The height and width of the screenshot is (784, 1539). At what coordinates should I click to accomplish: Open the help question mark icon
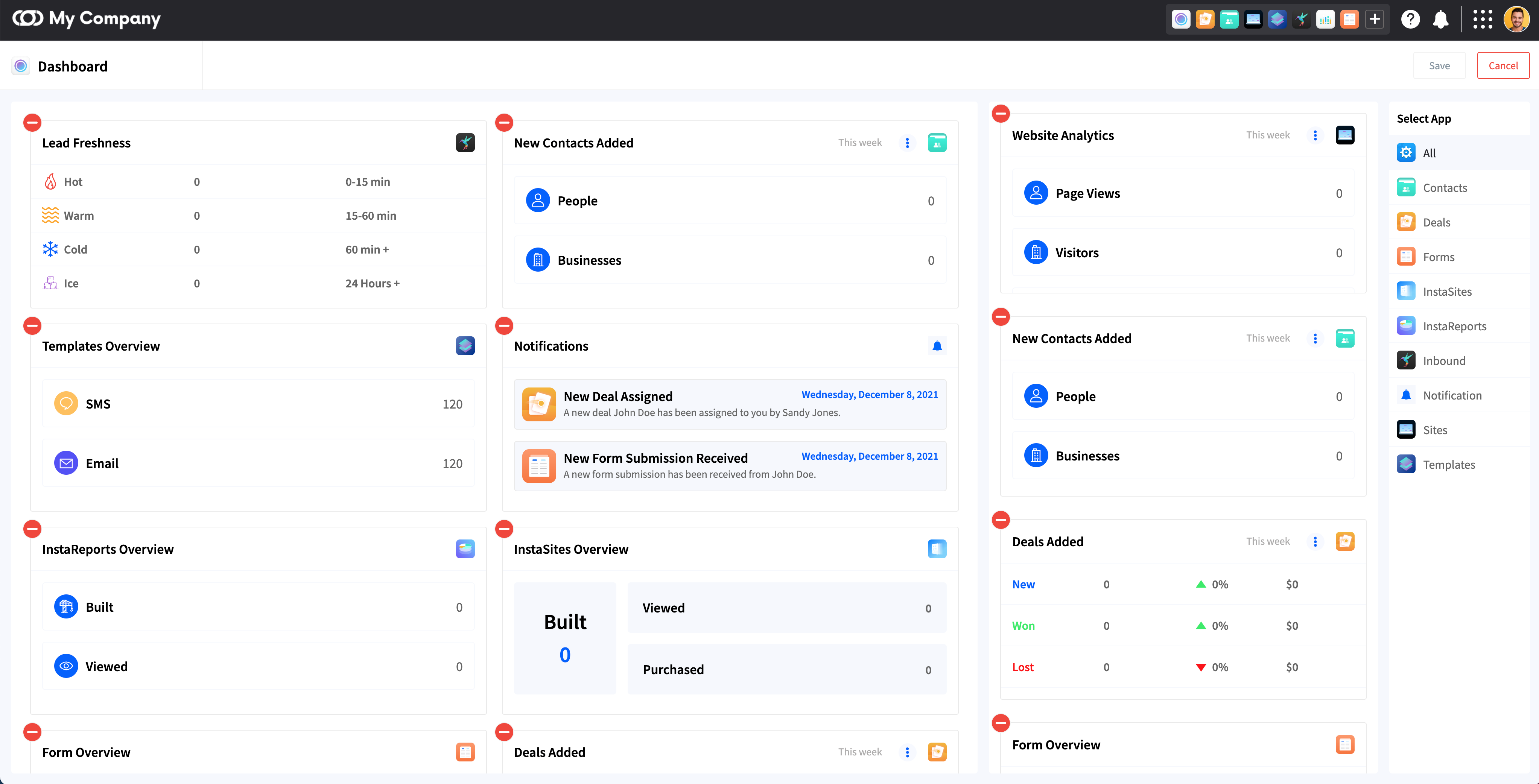click(1410, 20)
